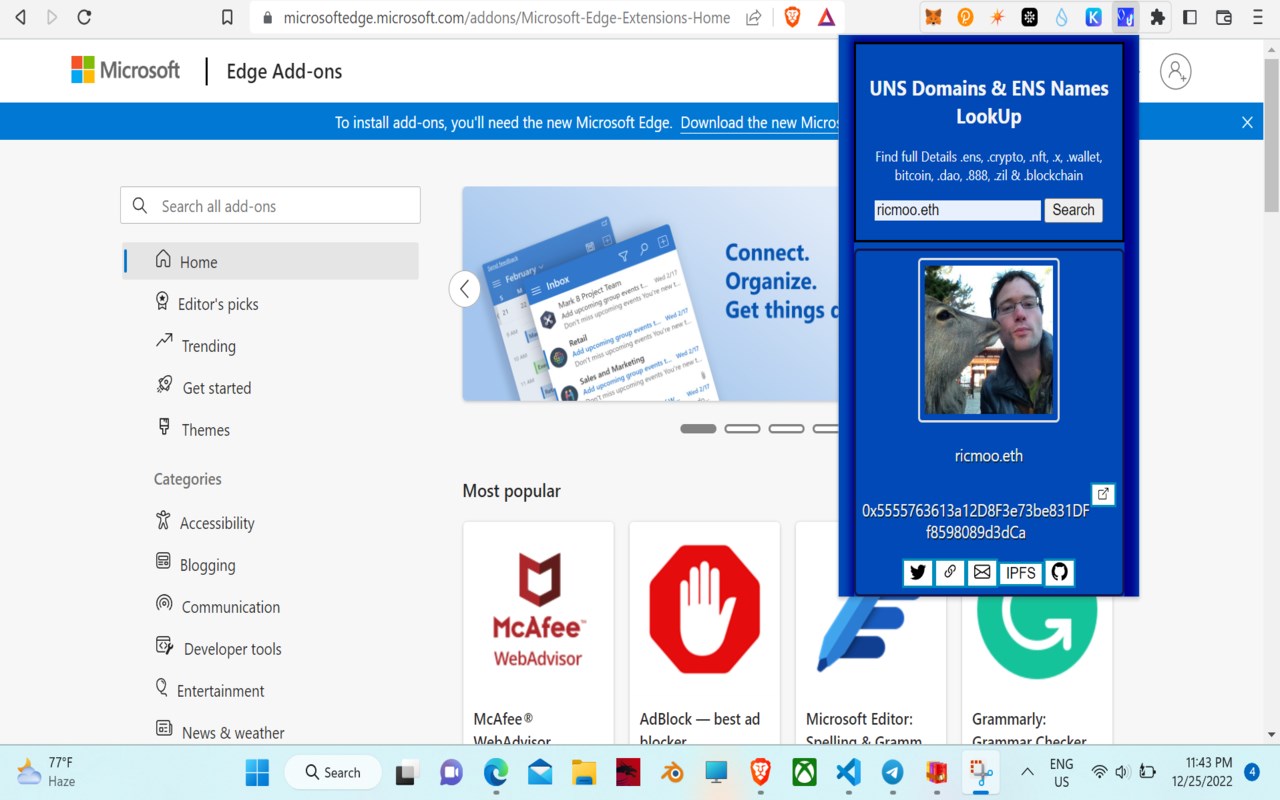Click the Search button in lookup popup
Viewport: 1280px width, 800px height.
coord(1073,210)
